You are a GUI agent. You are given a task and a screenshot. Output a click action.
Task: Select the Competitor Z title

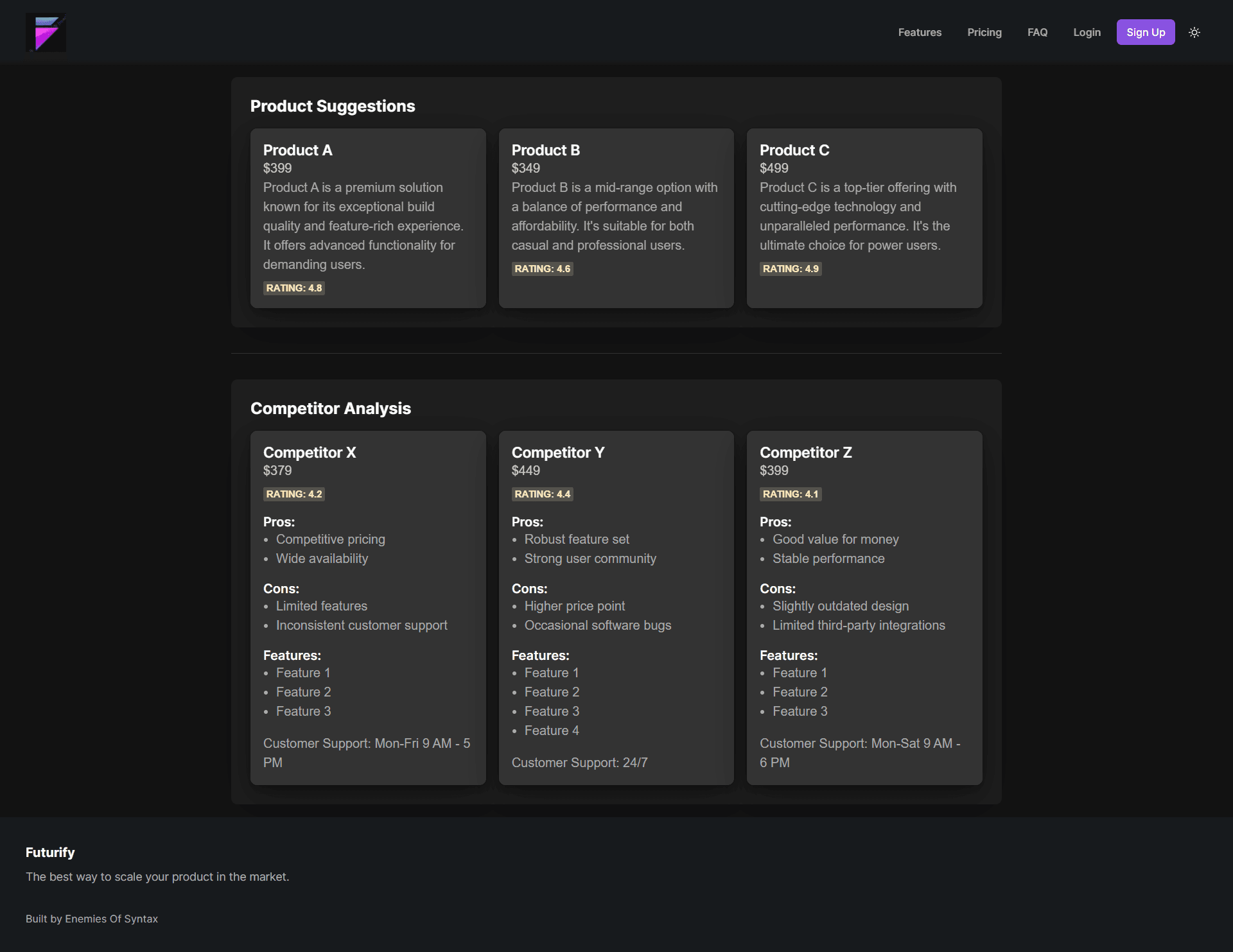click(x=806, y=453)
